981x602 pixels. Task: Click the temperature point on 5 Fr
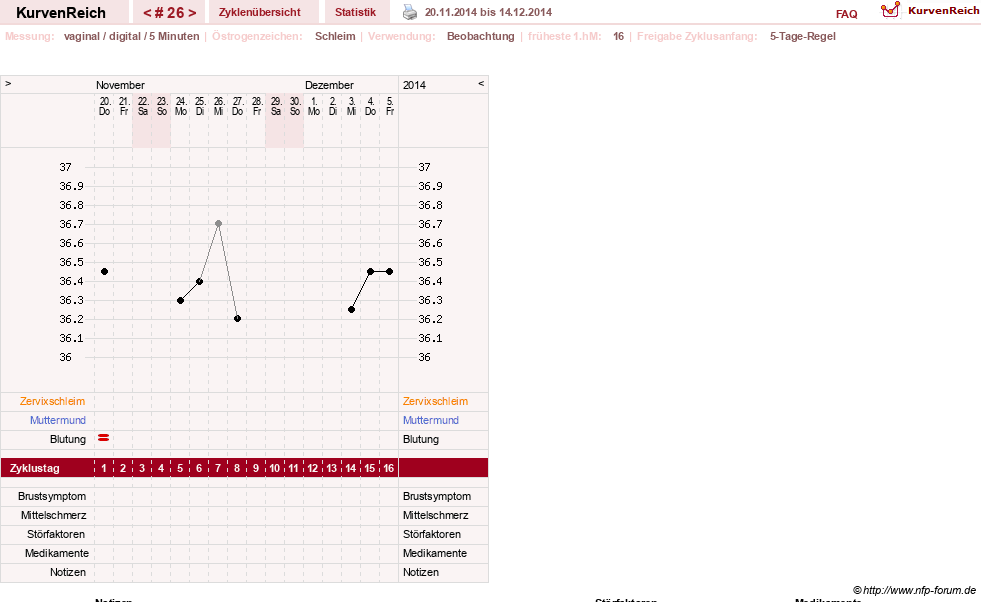pyautogui.click(x=390, y=272)
